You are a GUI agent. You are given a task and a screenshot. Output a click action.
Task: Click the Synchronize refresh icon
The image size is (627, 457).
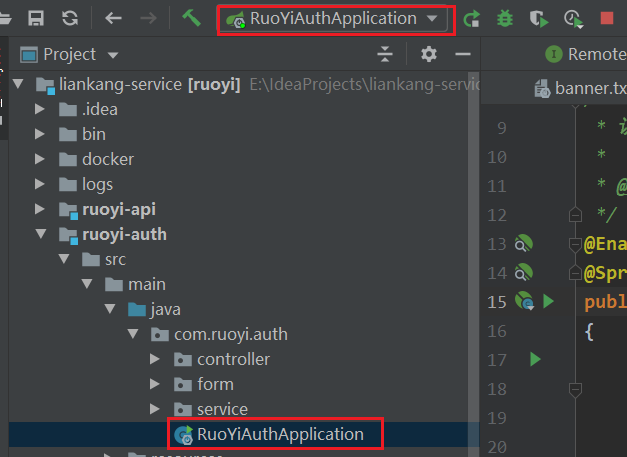(x=70, y=18)
